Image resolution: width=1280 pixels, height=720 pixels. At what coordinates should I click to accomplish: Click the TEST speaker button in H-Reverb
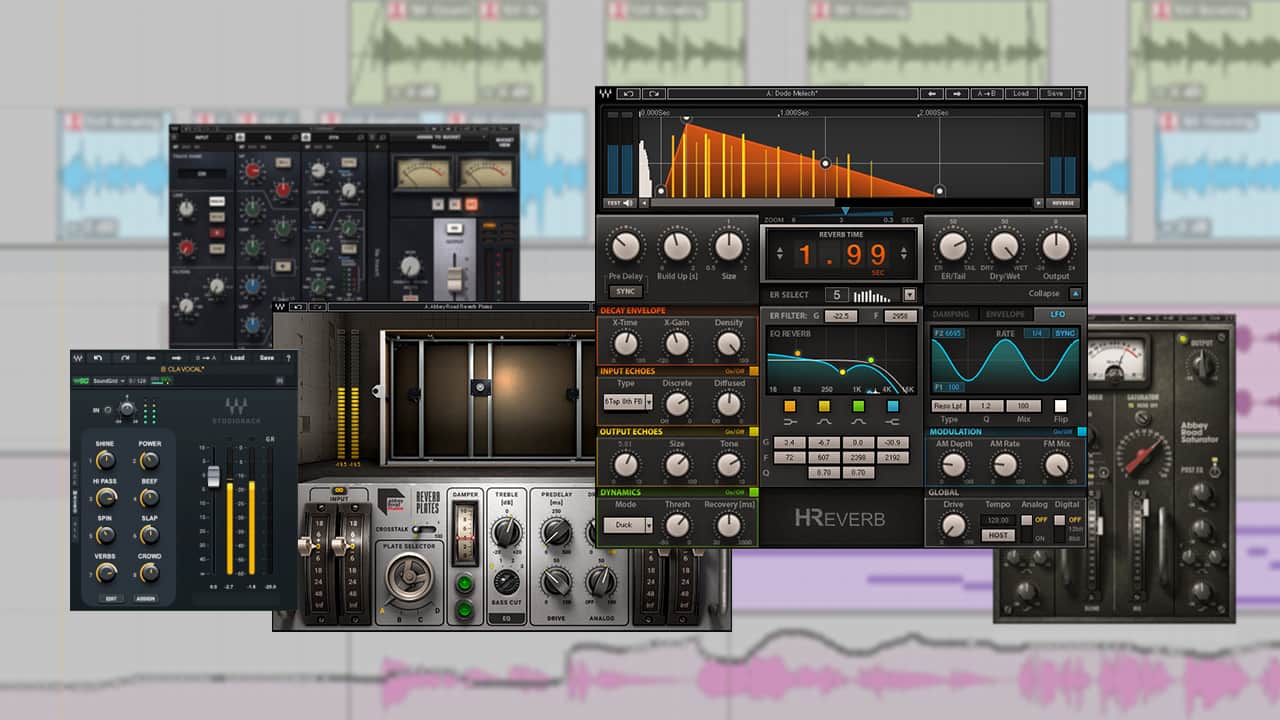(x=621, y=203)
